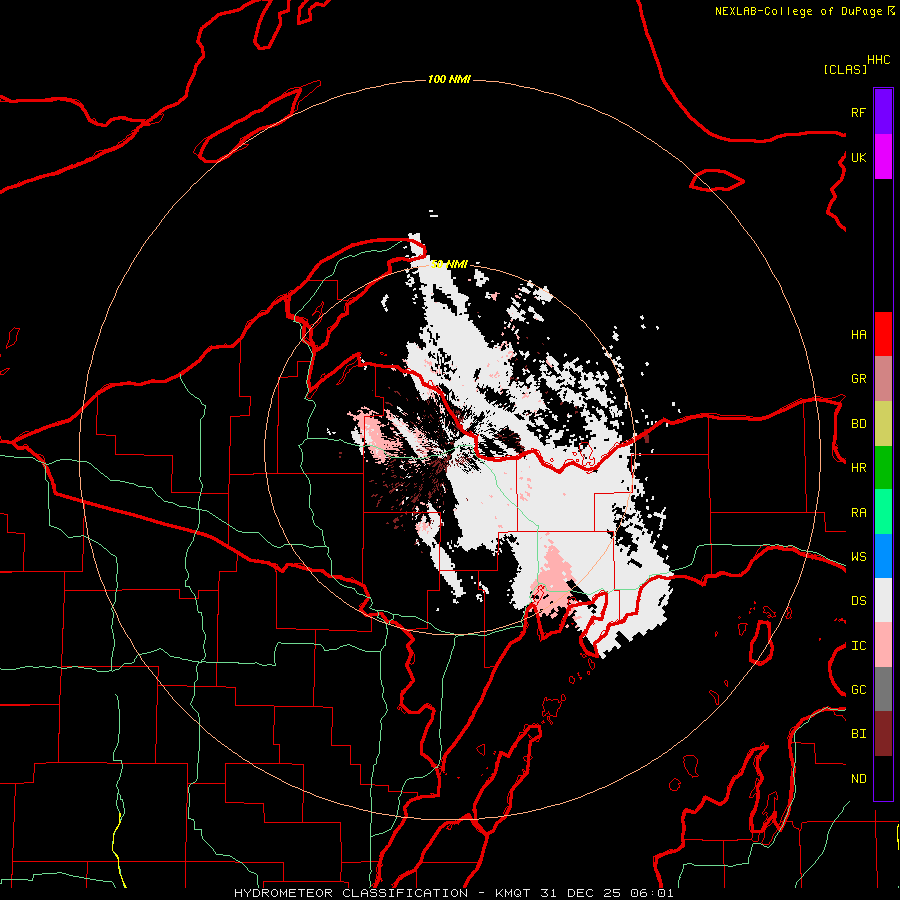Click the ND legend label

(x=858, y=779)
